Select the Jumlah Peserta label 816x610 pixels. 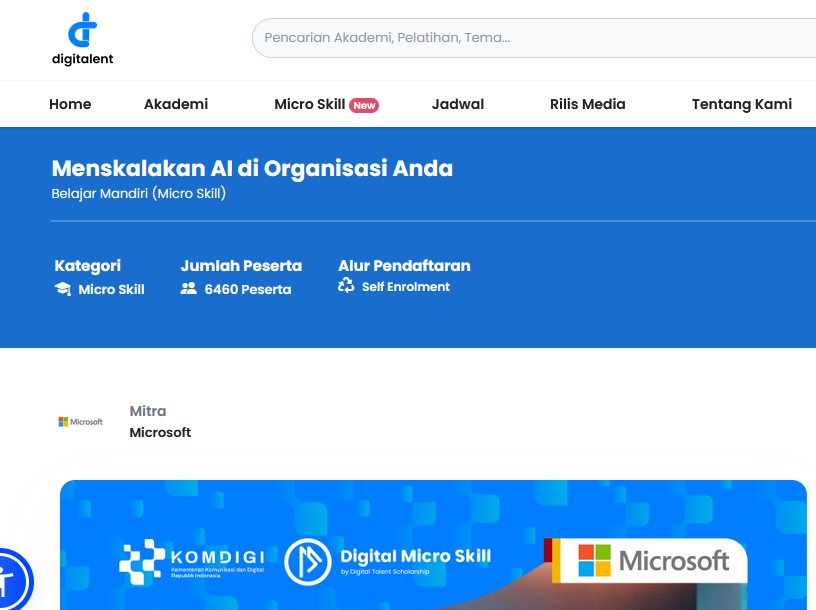(241, 266)
